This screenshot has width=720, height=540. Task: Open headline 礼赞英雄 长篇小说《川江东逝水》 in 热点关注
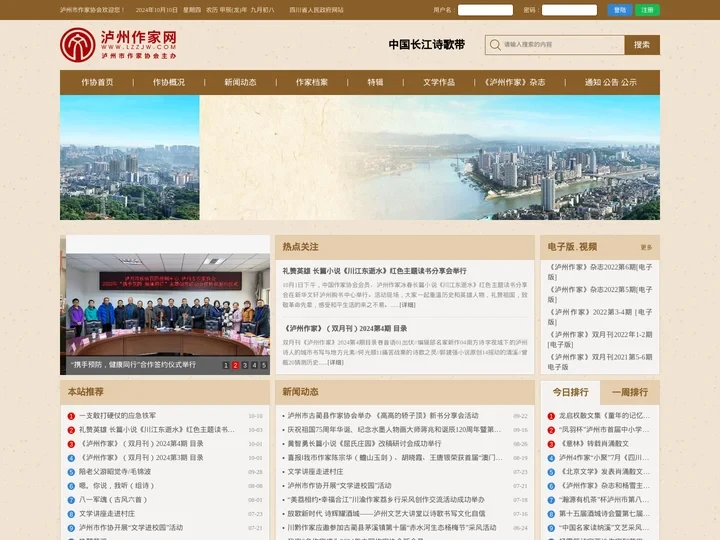click(374, 271)
